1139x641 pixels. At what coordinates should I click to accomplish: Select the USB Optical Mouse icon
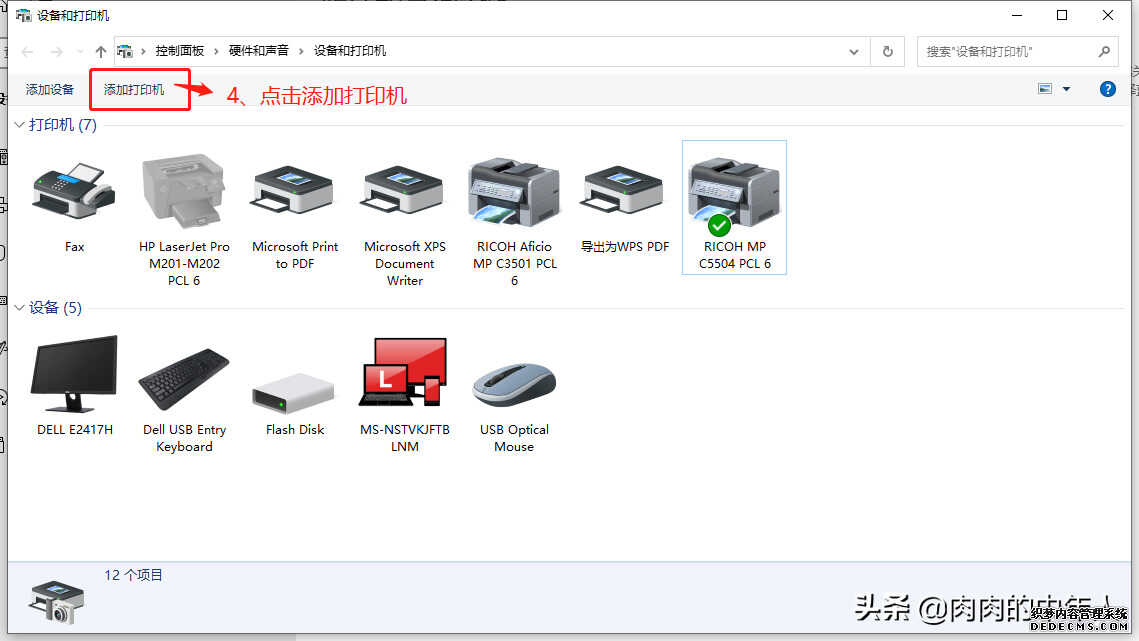click(x=514, y=385)
